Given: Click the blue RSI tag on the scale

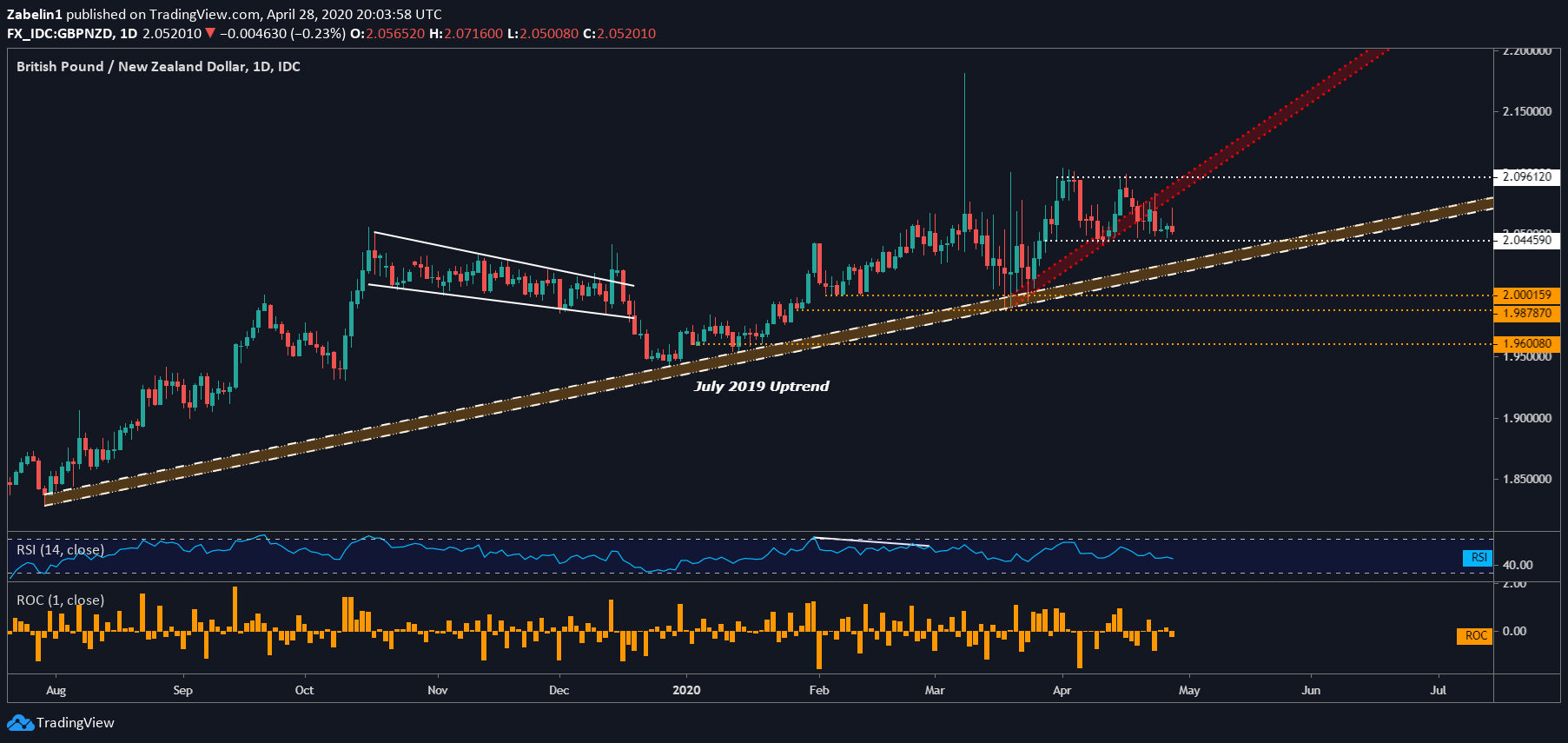Looking at the screenshot, I should (1479, 558).
